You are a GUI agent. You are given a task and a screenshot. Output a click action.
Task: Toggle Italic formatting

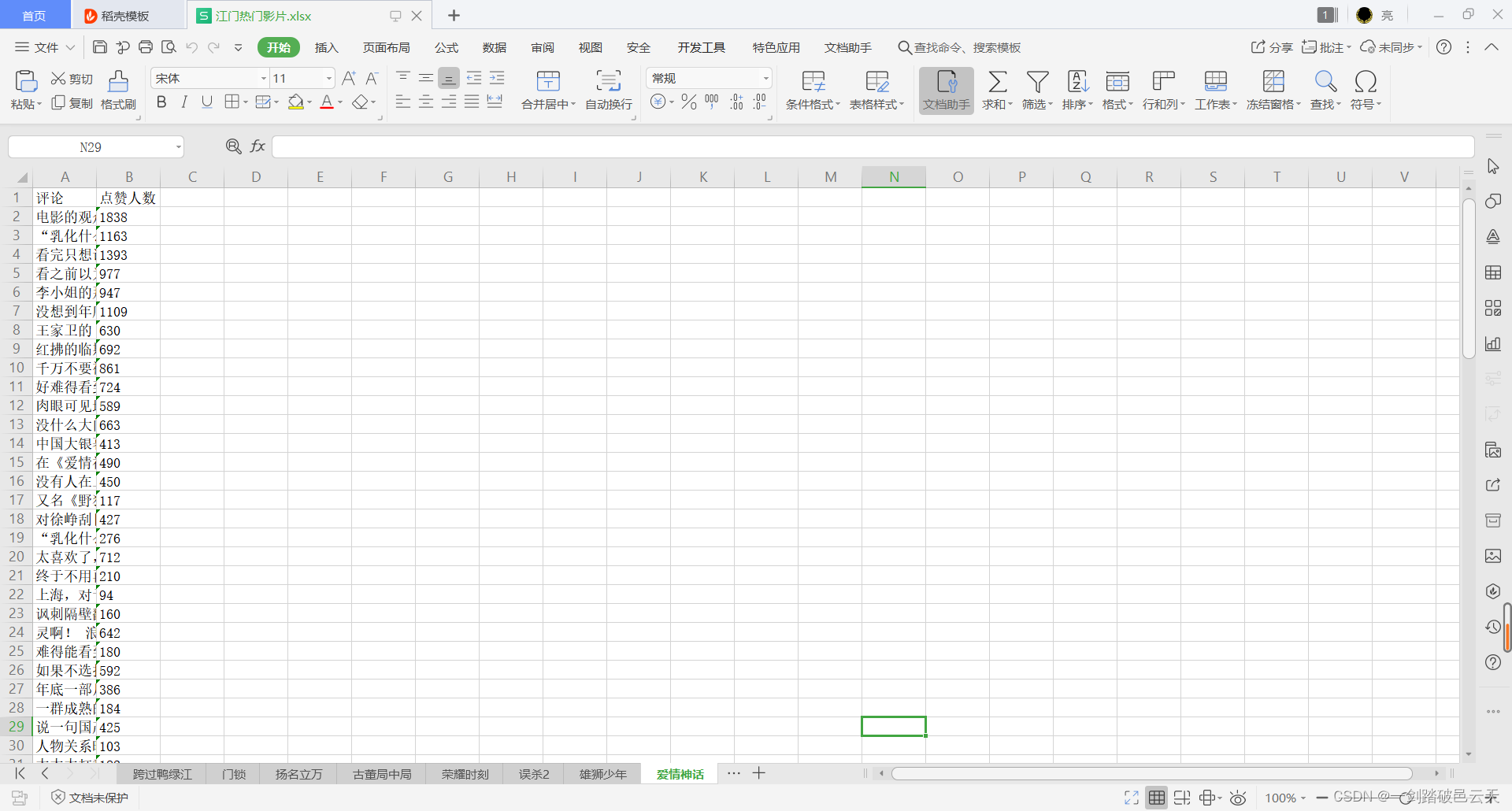184,102
